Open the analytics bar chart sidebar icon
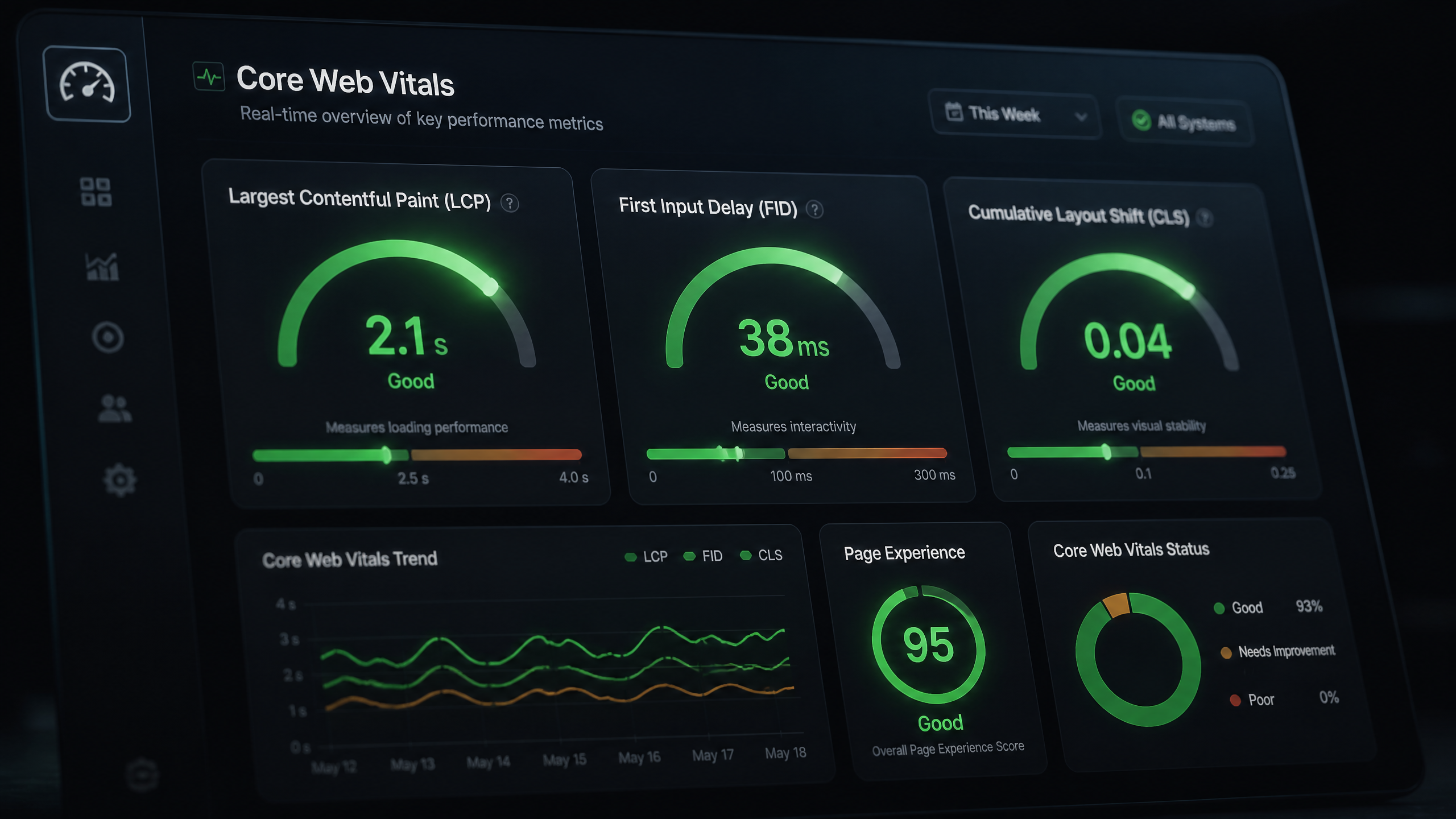This screenshot has height=819, width=1456. (x=102, y=266)
